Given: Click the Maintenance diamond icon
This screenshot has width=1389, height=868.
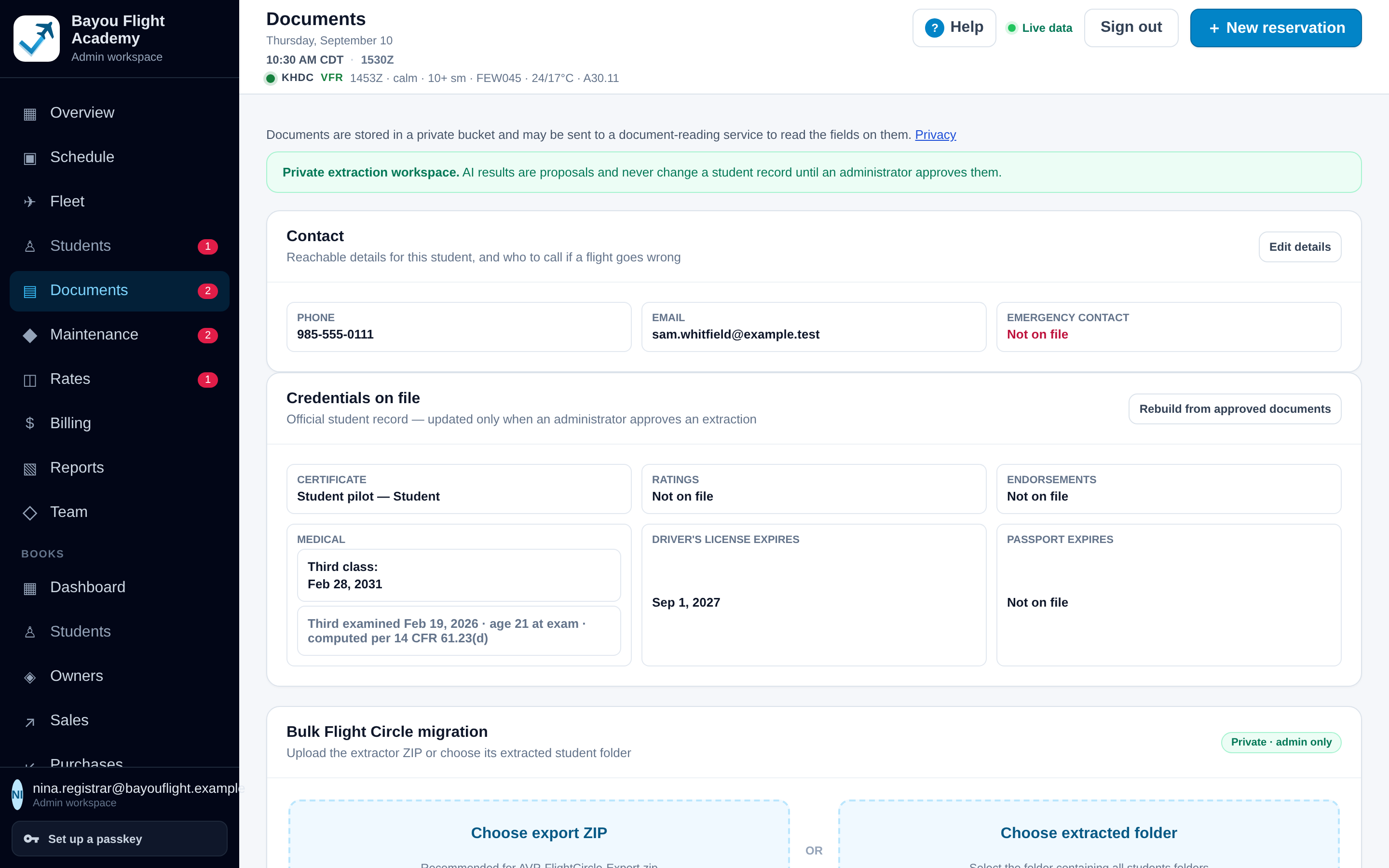Looking at the screenshot, I should [30, 335].
